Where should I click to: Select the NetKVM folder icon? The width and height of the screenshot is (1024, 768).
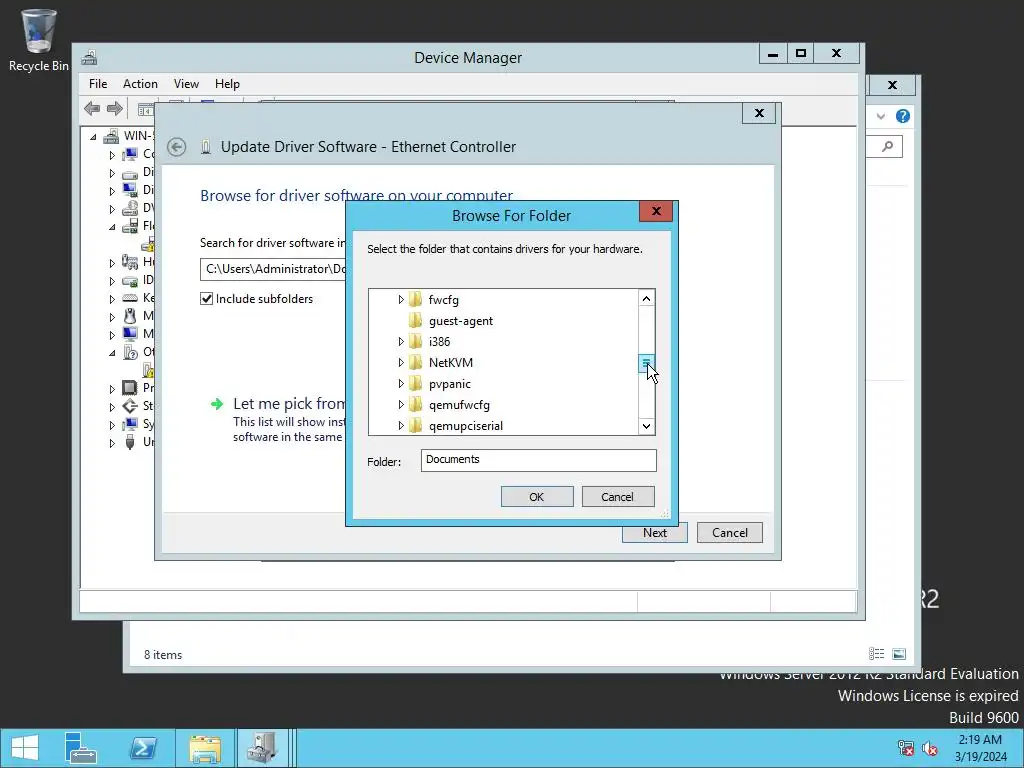pyautogui.click(x=415, y=362)
